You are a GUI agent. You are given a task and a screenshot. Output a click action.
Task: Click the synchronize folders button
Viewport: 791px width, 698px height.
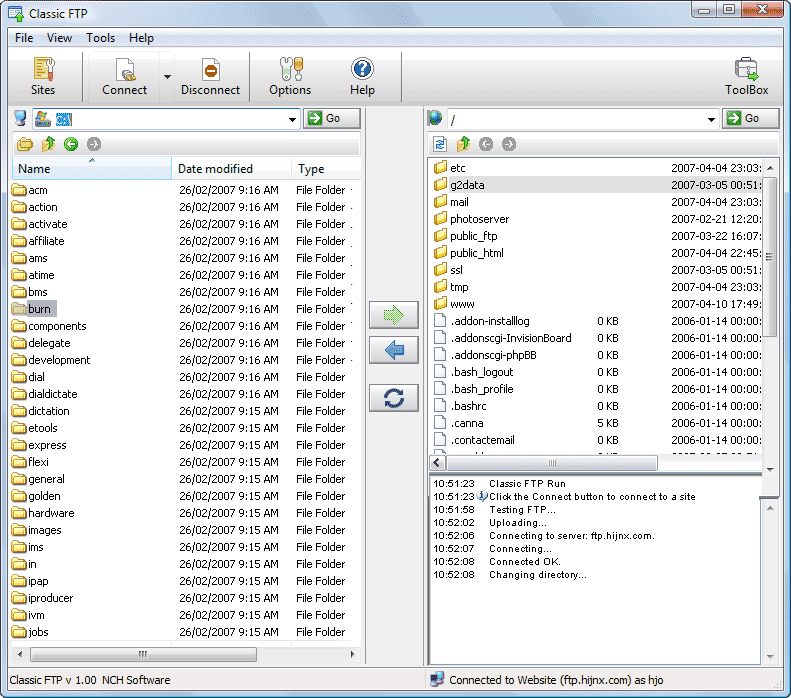[x=393, y=398]
